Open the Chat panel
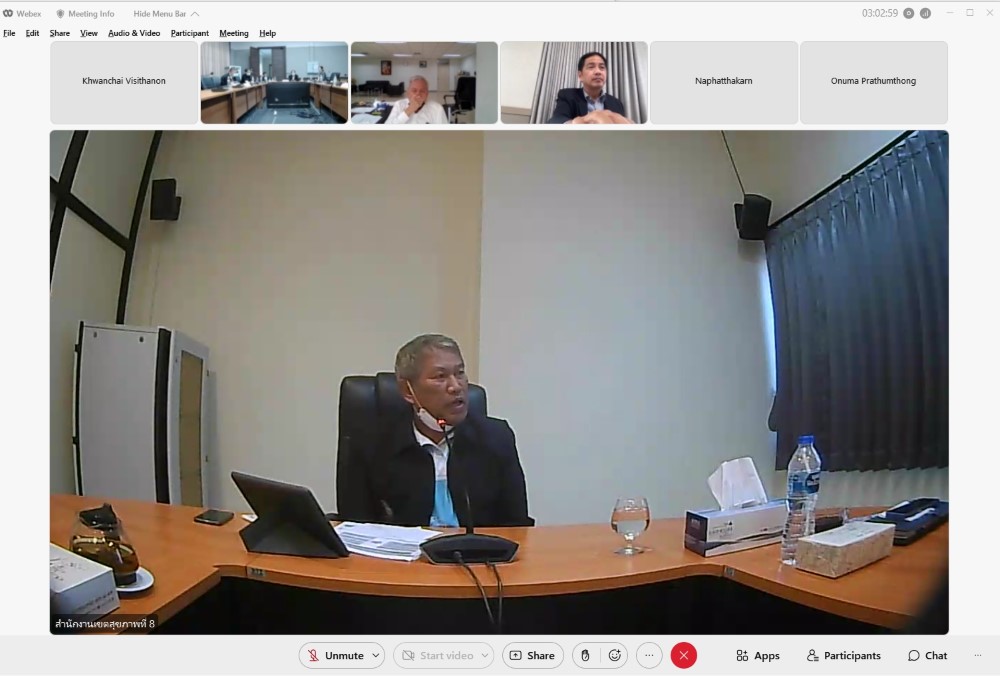The height and width of the screenshot is (676, 1000). click(x=927, y=656)
